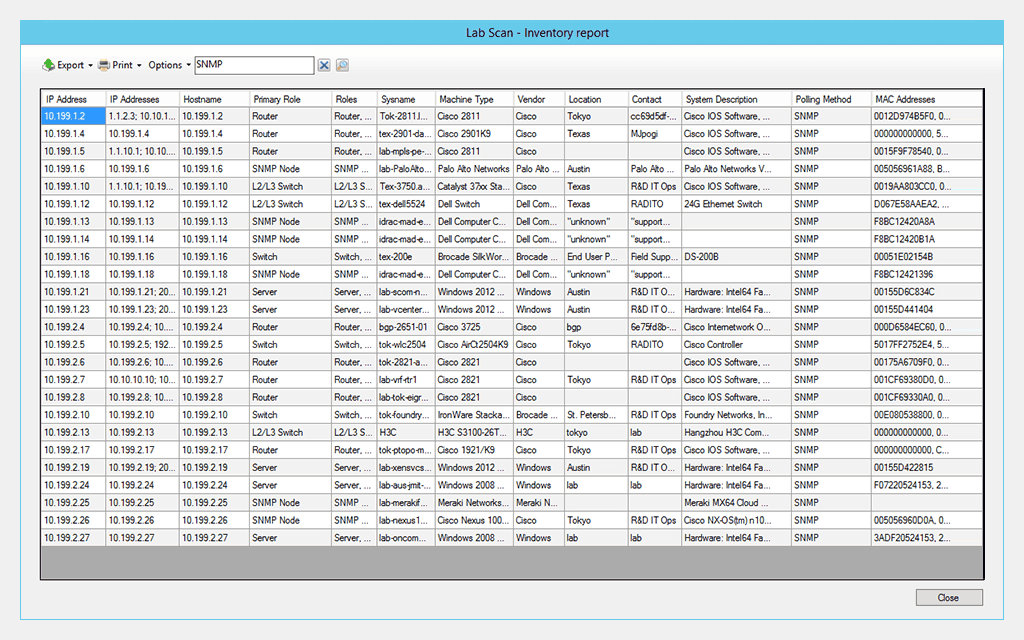Click the Cisco Nexus 100... machine type cell
Screen dimensions: 1024x640
pos(474,521)
